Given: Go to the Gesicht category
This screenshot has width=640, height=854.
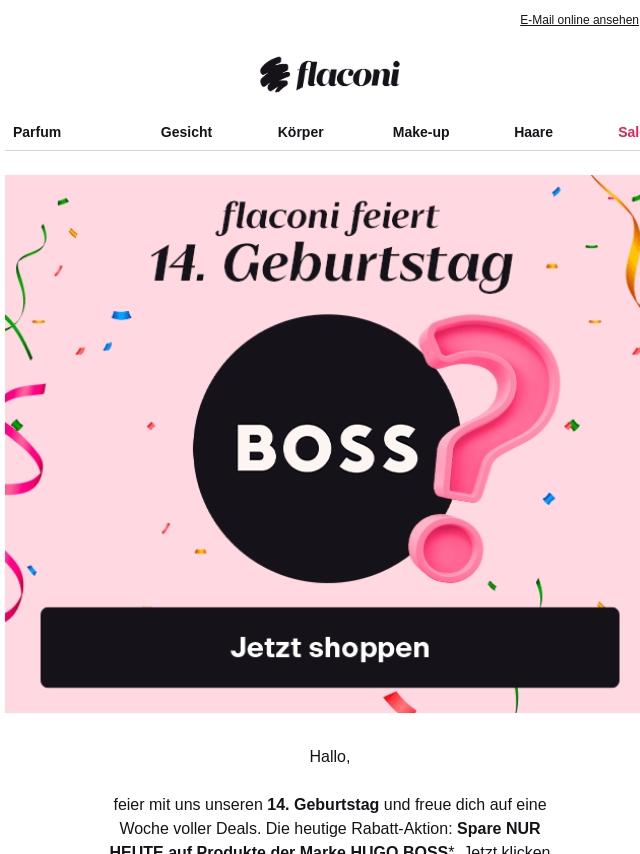Looking at the screenshot, I should (x=186, y=132).
